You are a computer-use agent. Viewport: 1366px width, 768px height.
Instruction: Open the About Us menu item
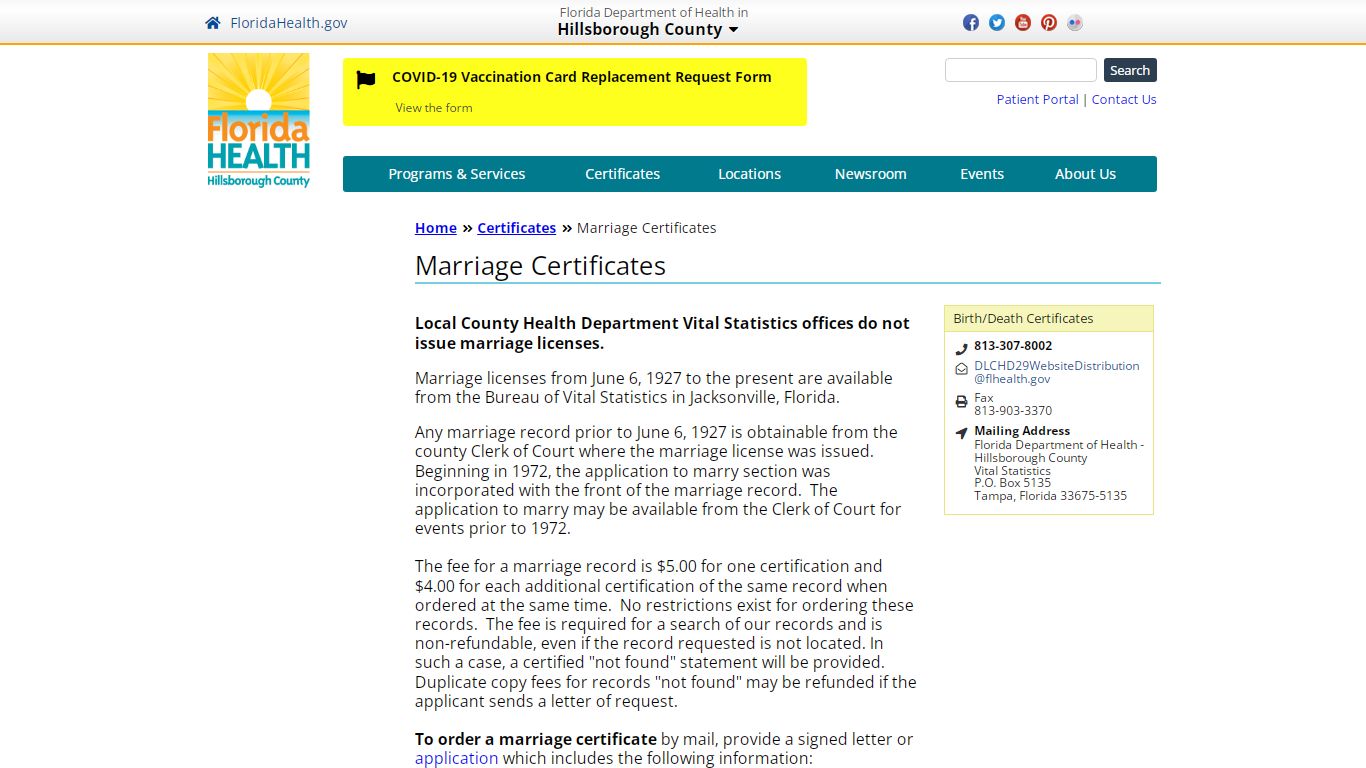coord(1085,174)
